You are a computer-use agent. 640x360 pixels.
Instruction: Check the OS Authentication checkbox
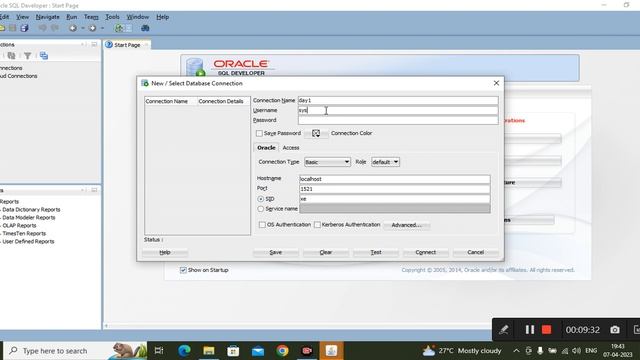coord(262,225)
